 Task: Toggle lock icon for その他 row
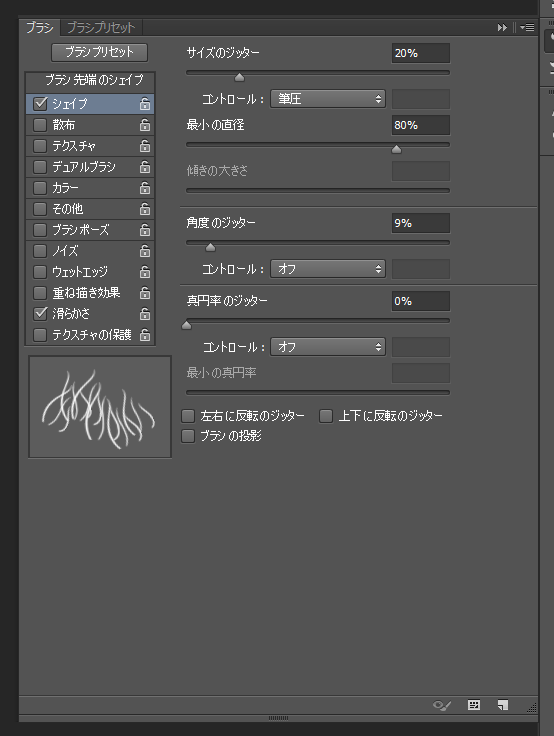[145, 209]
